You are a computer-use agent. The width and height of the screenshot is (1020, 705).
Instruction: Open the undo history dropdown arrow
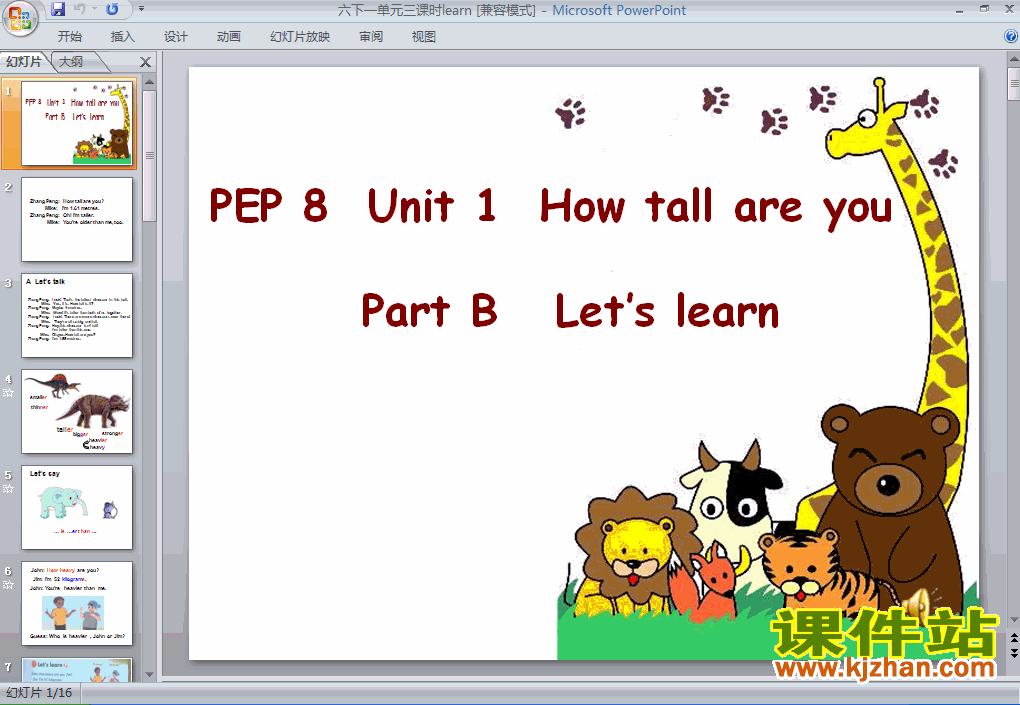(x=94, y=9)
